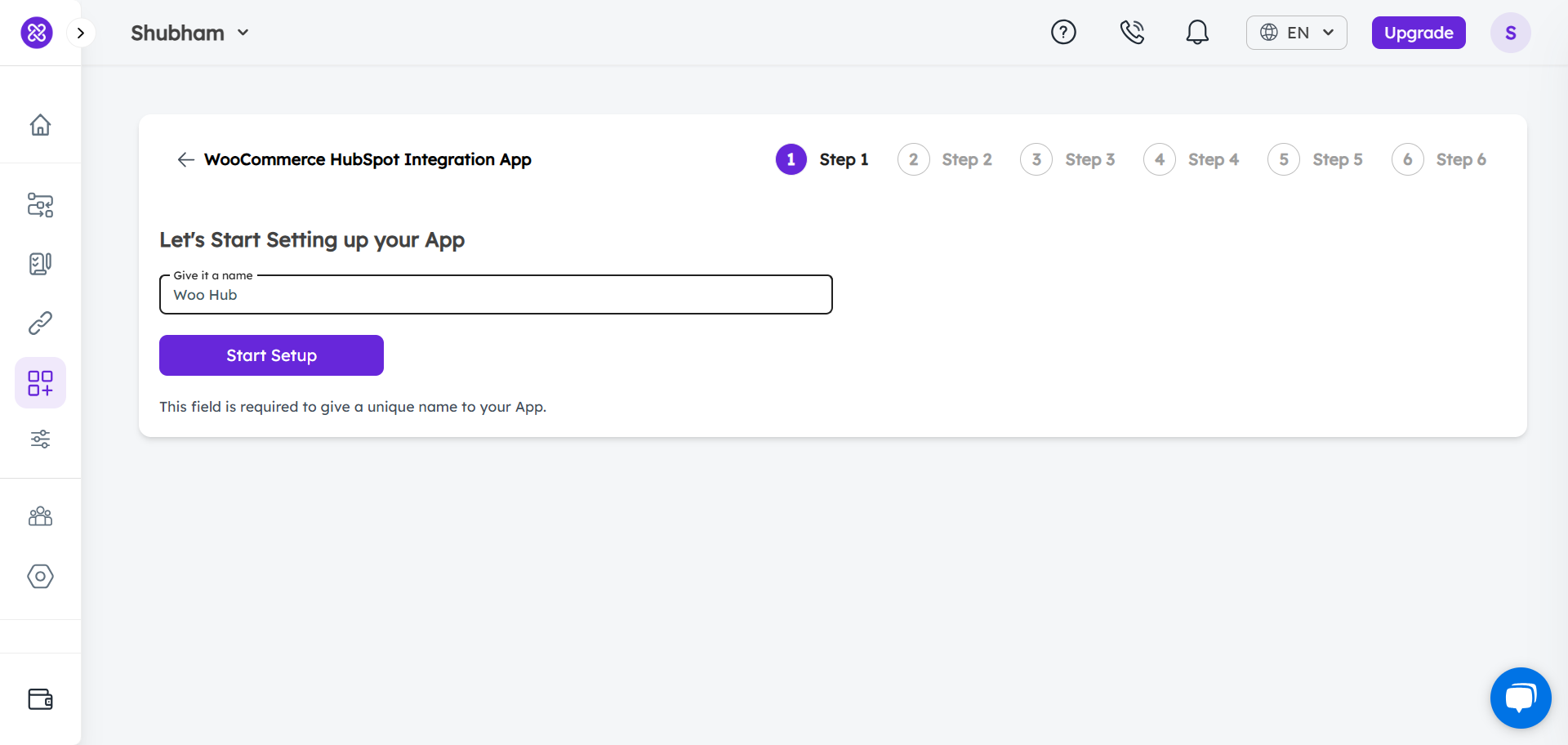1568x745 pixels.
Task: Click the 'This field is required' helper text
Action: (353, 407)
